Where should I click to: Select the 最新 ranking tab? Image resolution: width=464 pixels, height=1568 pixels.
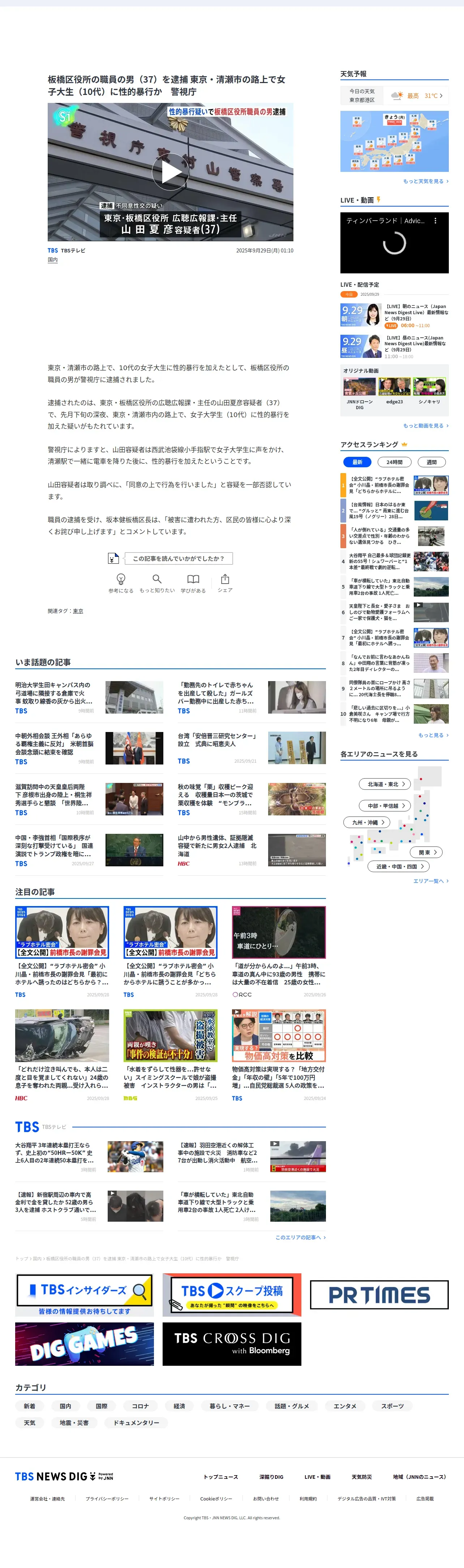pyautogui.click(x=357, y=462)
